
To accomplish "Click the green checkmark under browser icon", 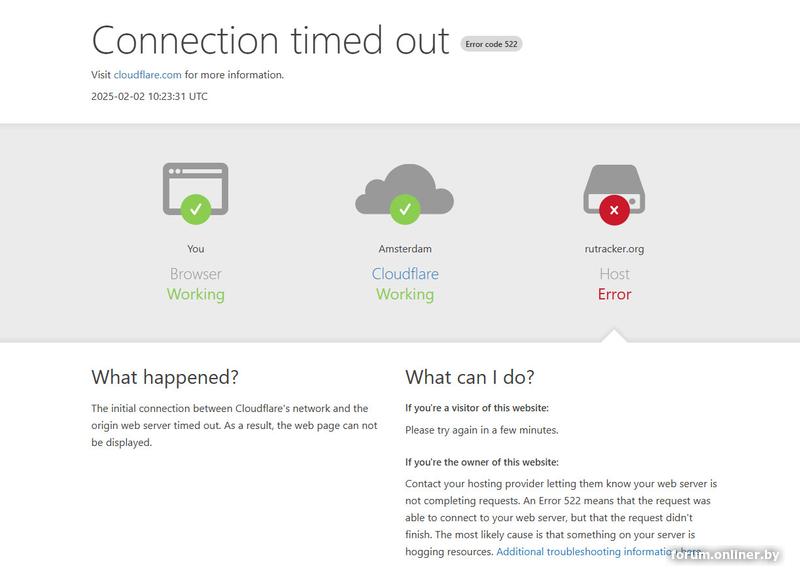I will (195, 209).
